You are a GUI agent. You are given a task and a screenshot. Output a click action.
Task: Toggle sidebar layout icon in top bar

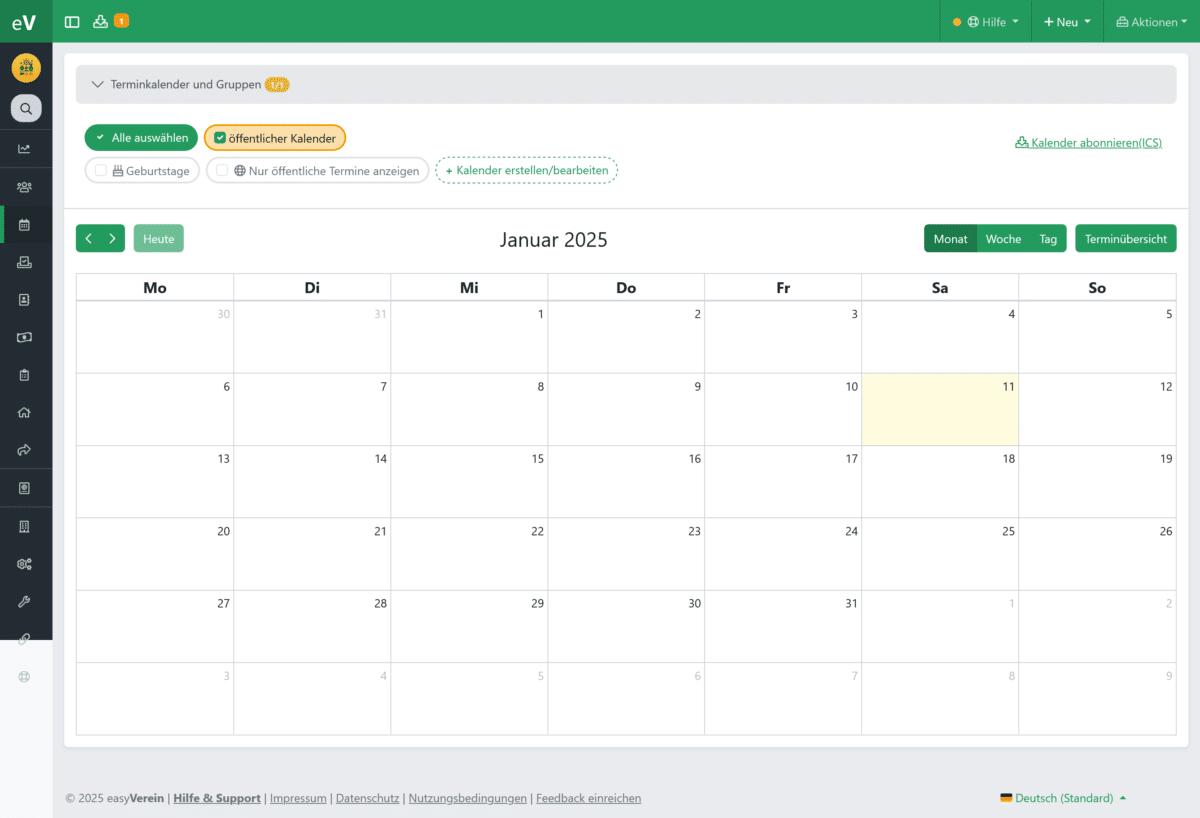[72, 21]
